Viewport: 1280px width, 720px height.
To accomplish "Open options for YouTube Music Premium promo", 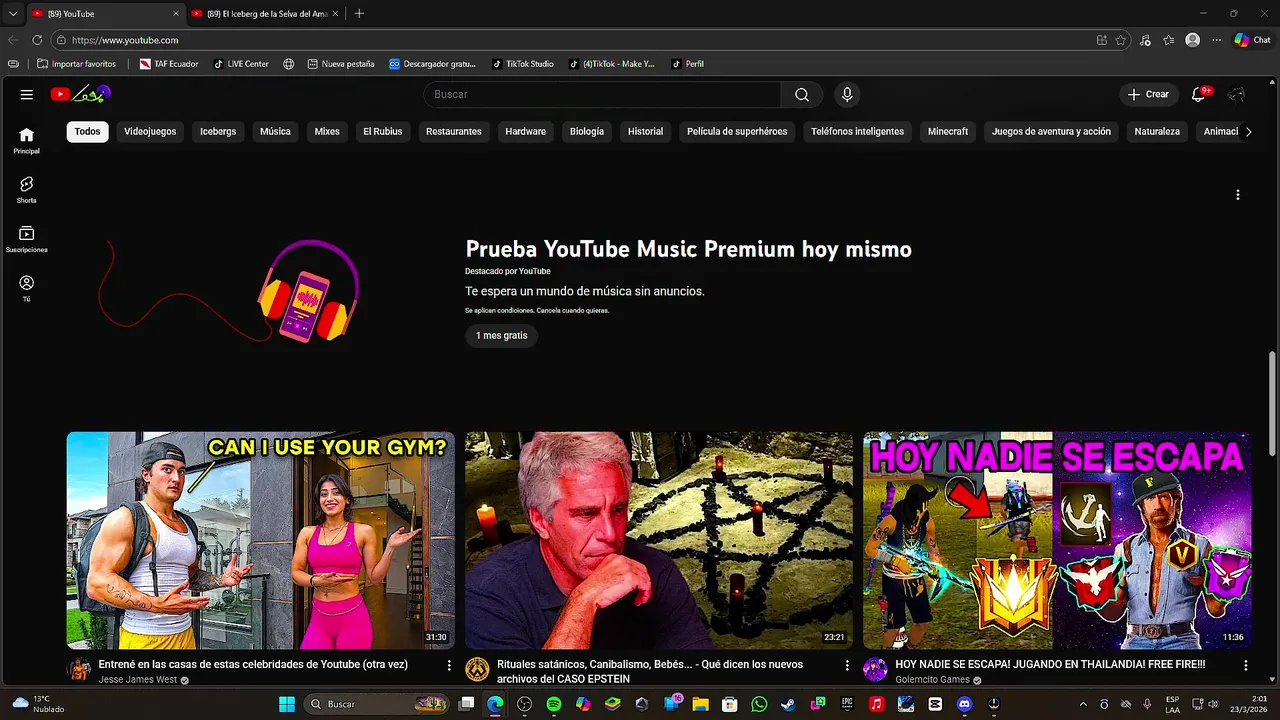I will tap(1238, 195).
